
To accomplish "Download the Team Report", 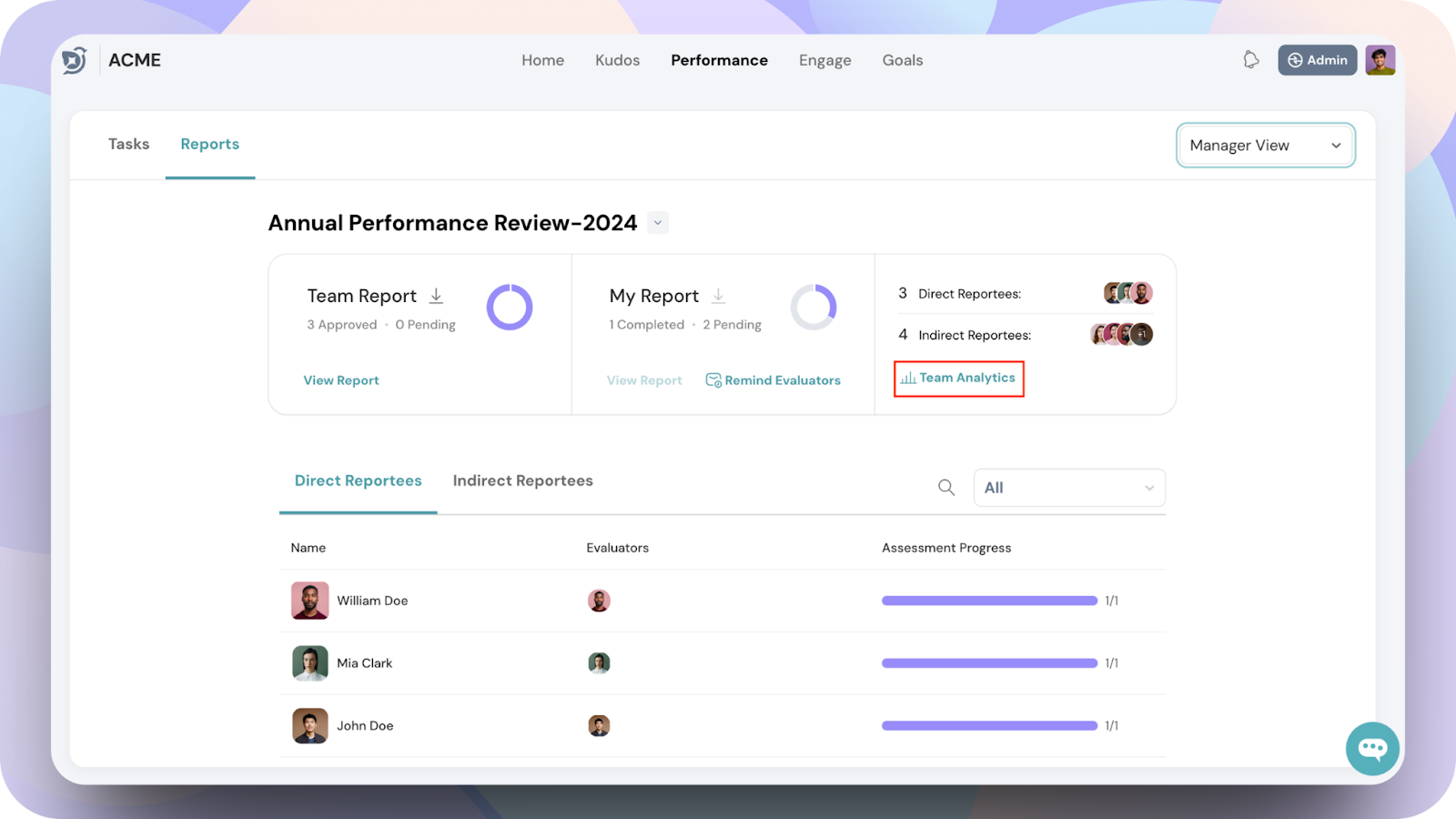I will [437, 296].
